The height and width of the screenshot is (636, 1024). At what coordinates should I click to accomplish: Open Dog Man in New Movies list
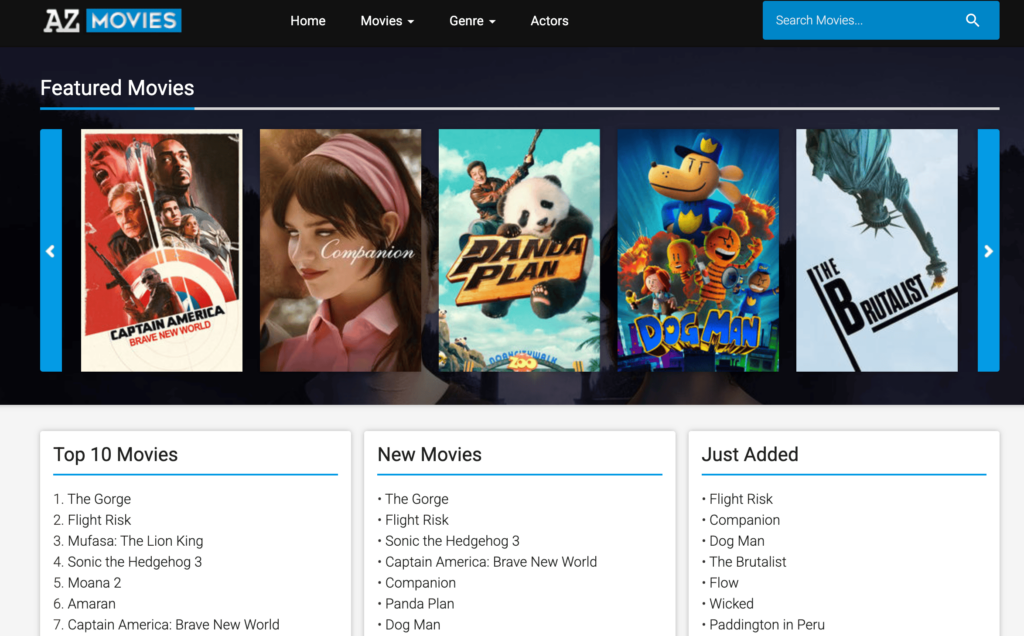(413, 624)
